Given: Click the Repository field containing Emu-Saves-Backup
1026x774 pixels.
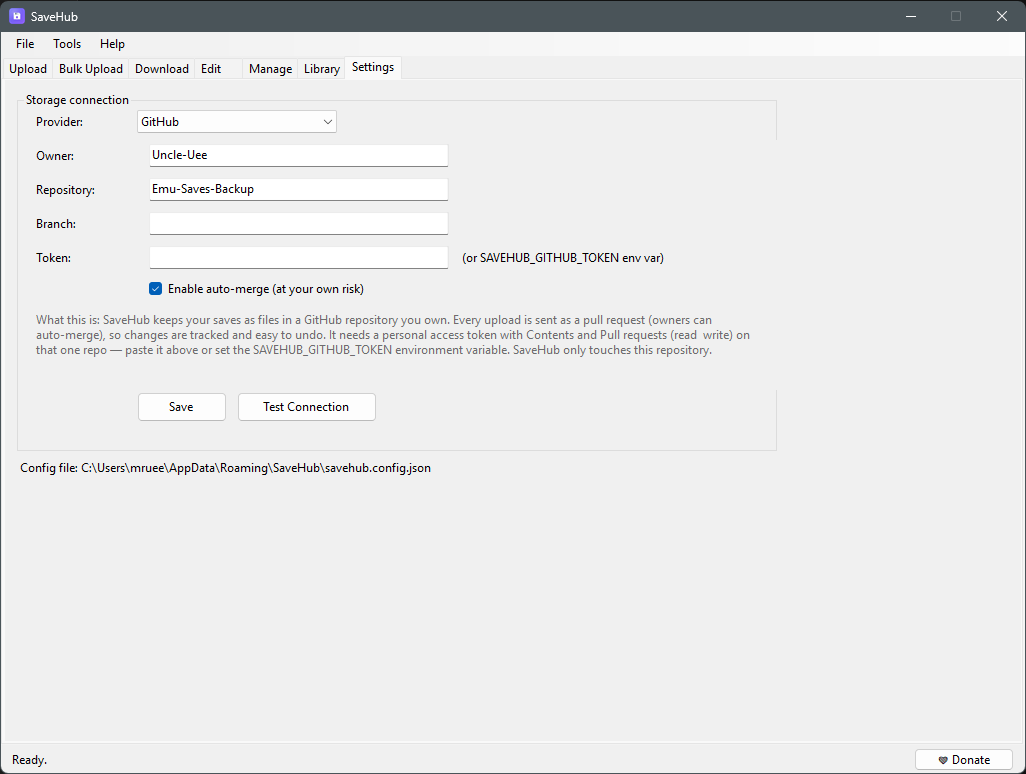Looking at the screenshot, I should [298, 190].
